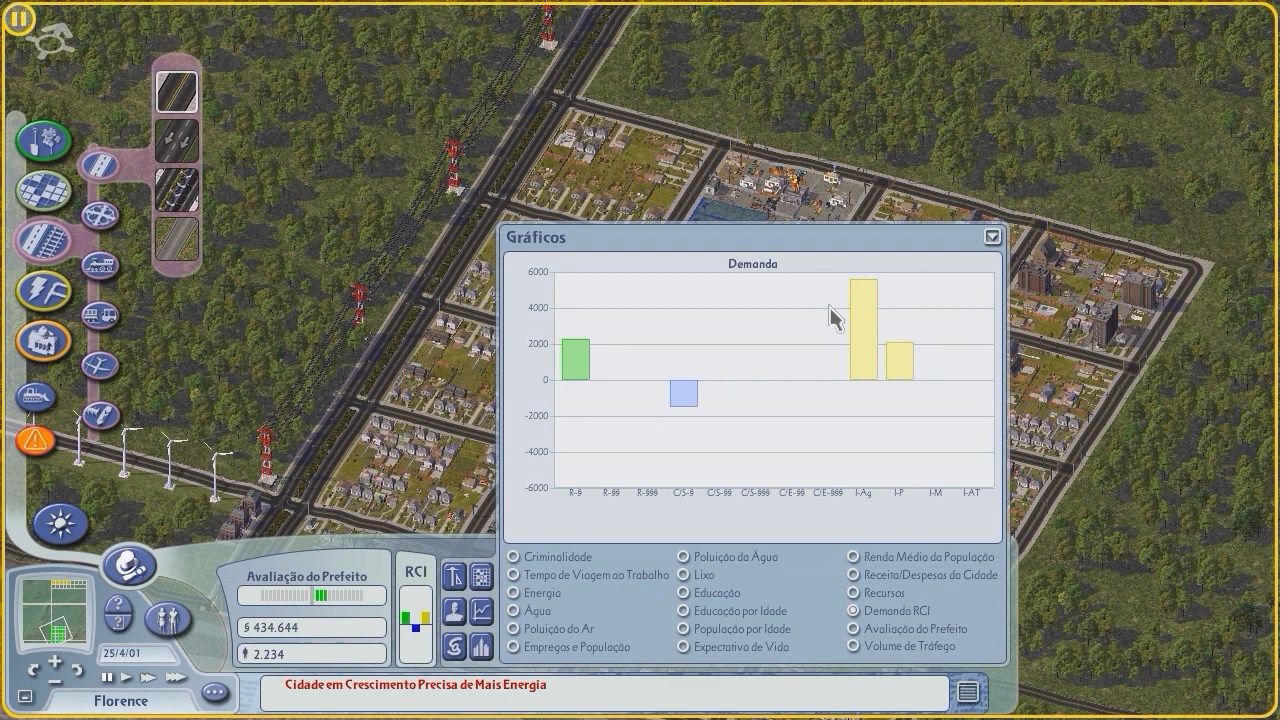Select the bulldozer demolish tool
This screenshot has height=720, width=1280.
tap(35, 397)
